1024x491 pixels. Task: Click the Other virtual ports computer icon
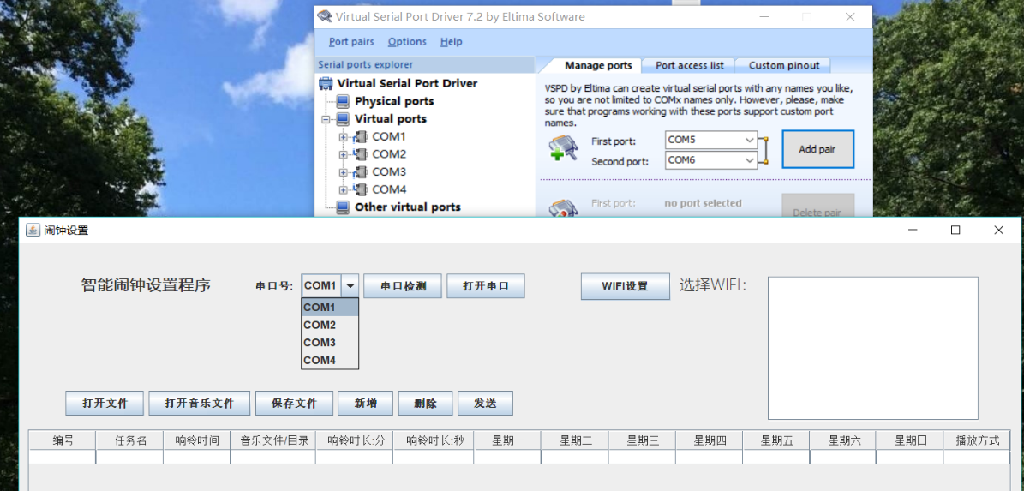[343, 208]
